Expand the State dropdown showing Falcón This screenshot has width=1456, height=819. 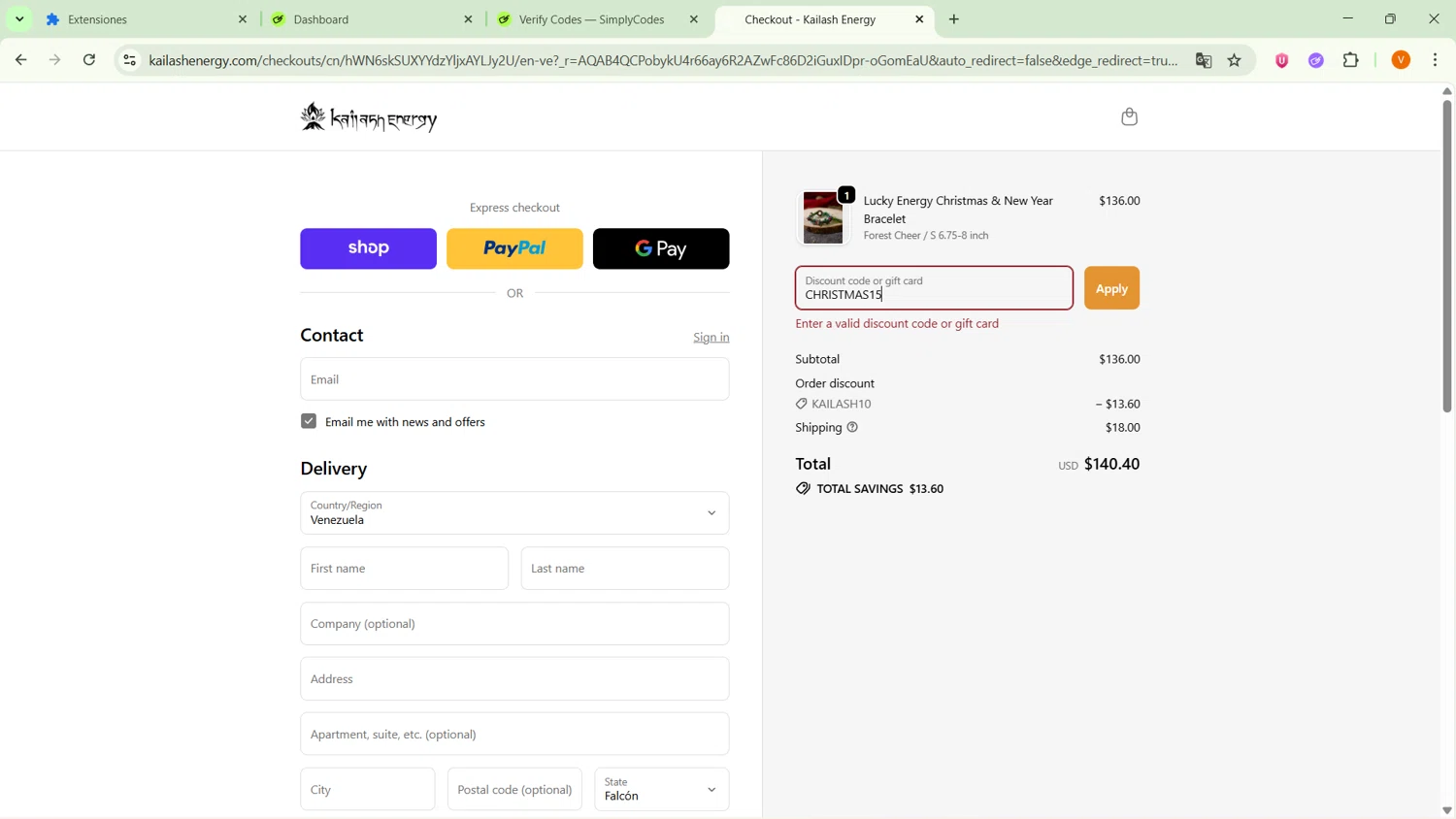point(662,790)
